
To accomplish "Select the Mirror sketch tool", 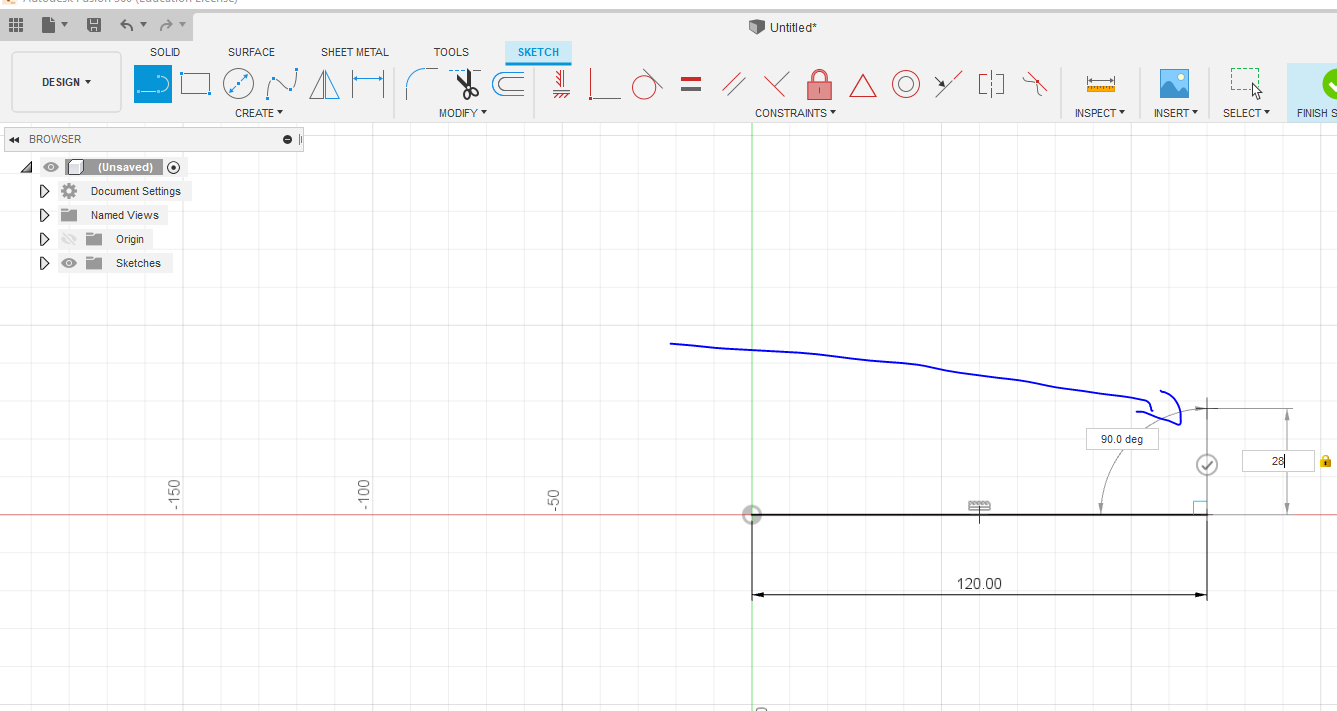I will (324, 84).
